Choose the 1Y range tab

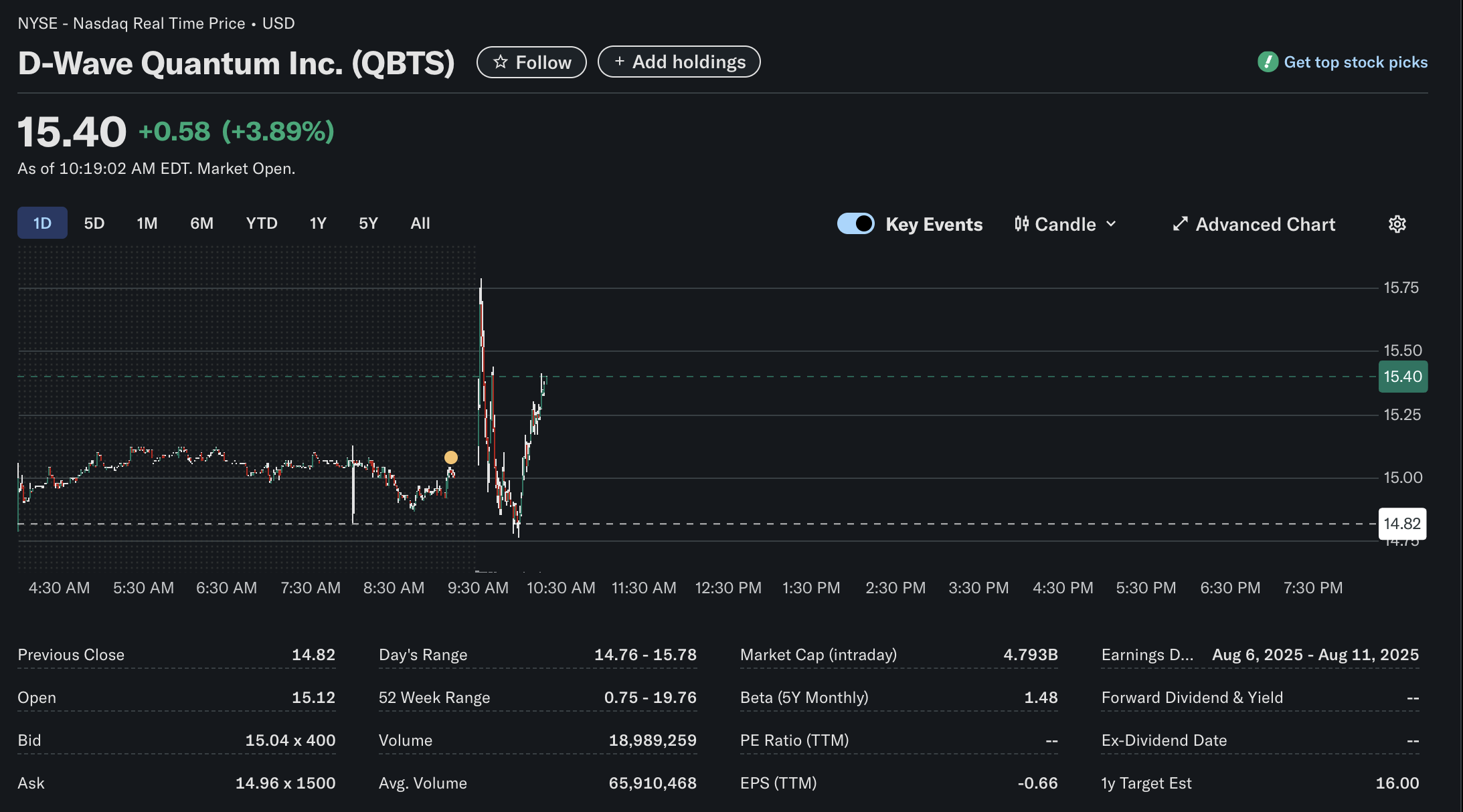point(318,223)
